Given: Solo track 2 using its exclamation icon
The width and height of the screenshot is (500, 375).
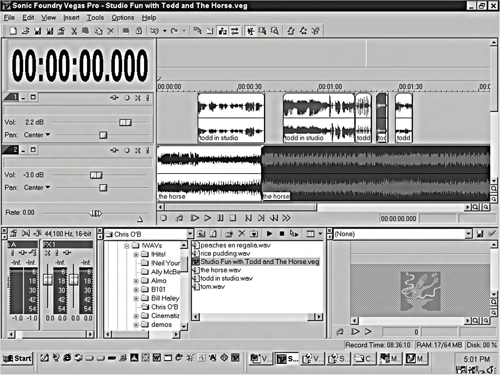Looking at the screenshot, I should coord(147,150).
